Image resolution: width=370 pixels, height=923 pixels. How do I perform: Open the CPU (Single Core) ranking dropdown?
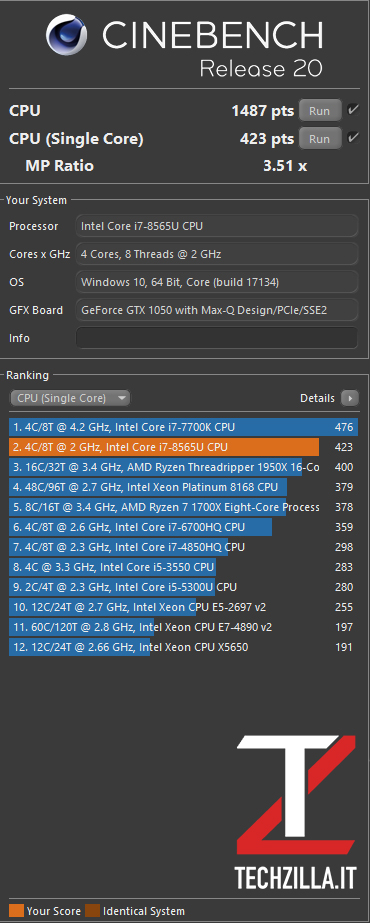(x=70, y=399)
